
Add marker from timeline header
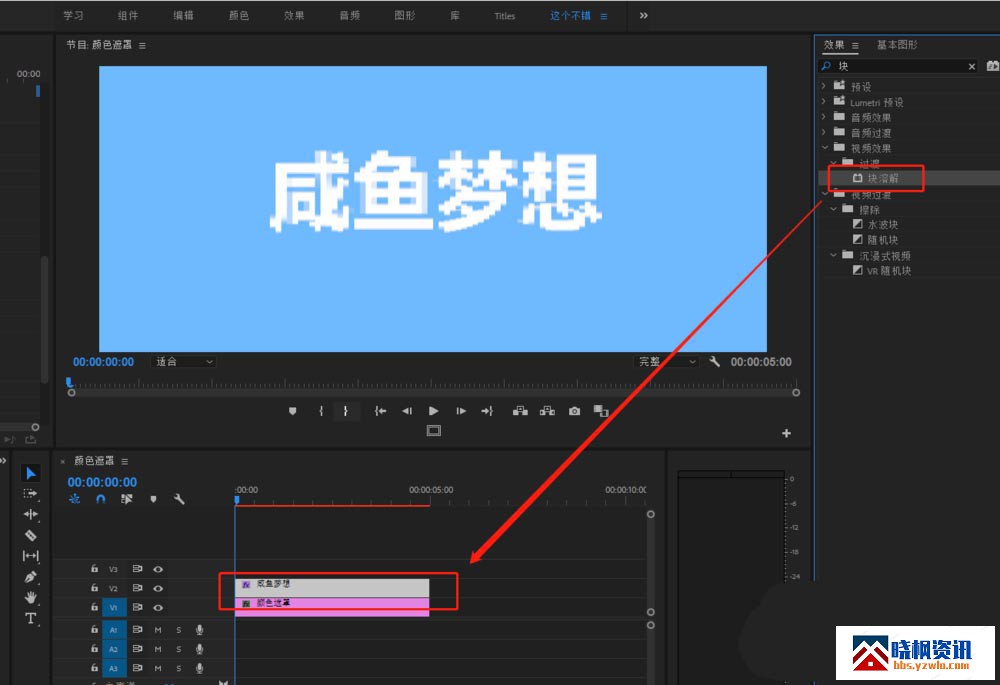(x=153, y=499)
